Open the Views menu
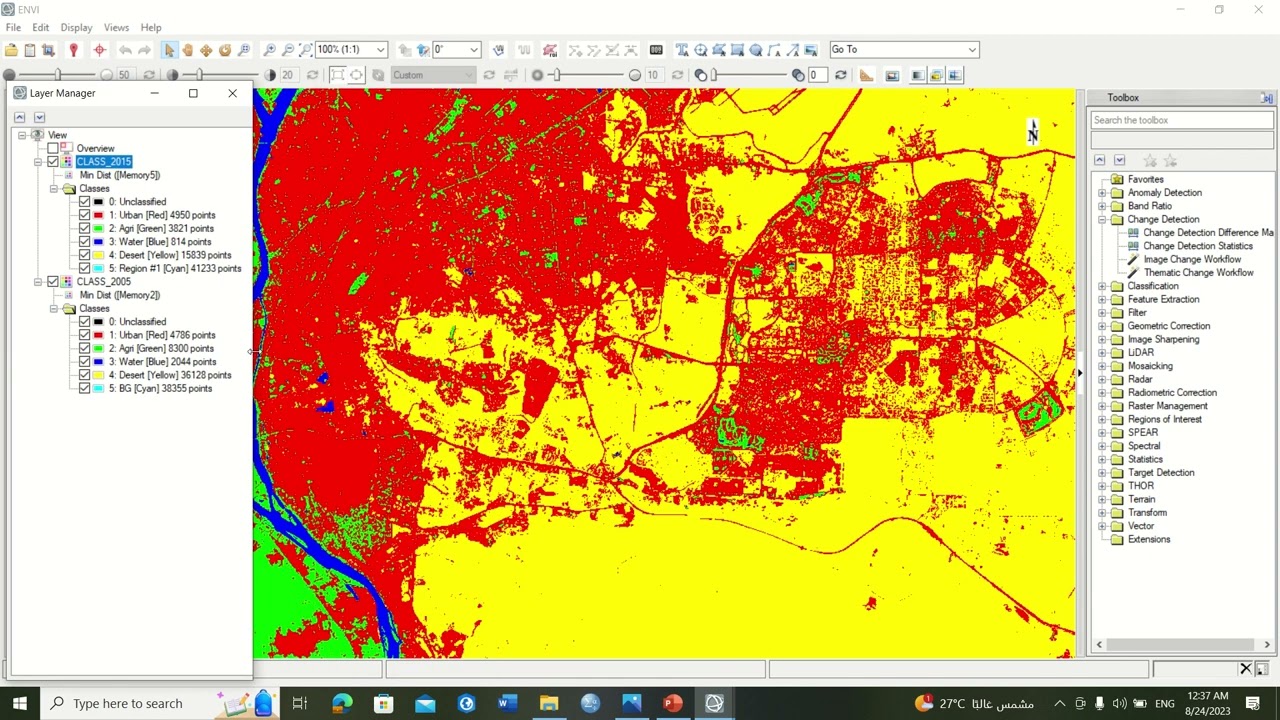 click(x=116, y=27)
